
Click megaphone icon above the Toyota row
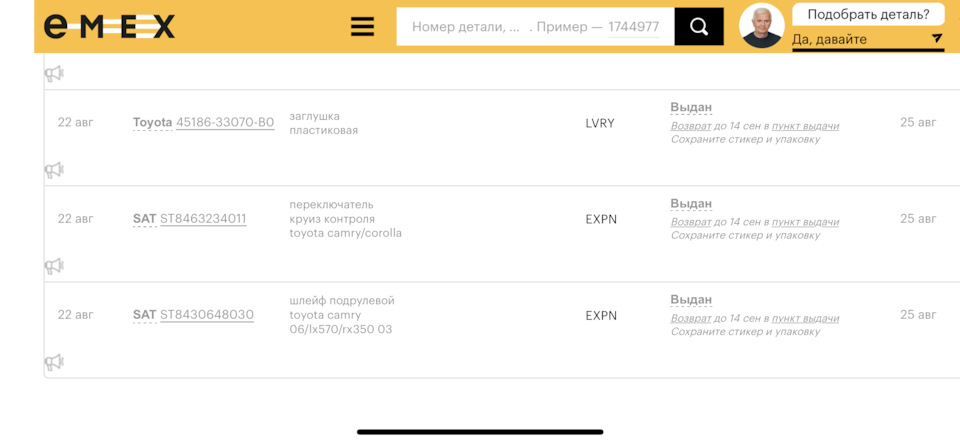coord(54,74)
